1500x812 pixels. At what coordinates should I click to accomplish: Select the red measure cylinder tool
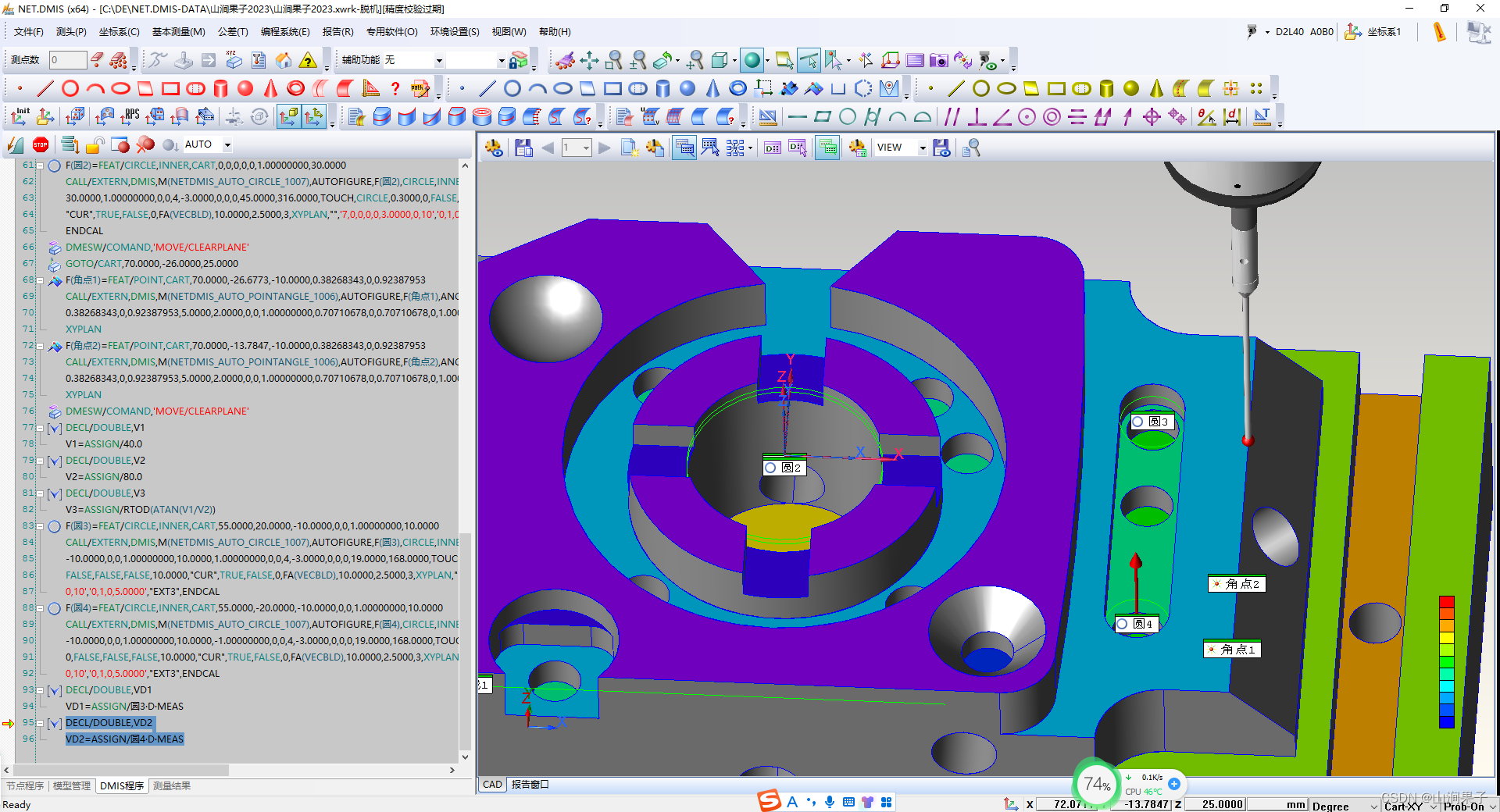click(x=220, y=88)
